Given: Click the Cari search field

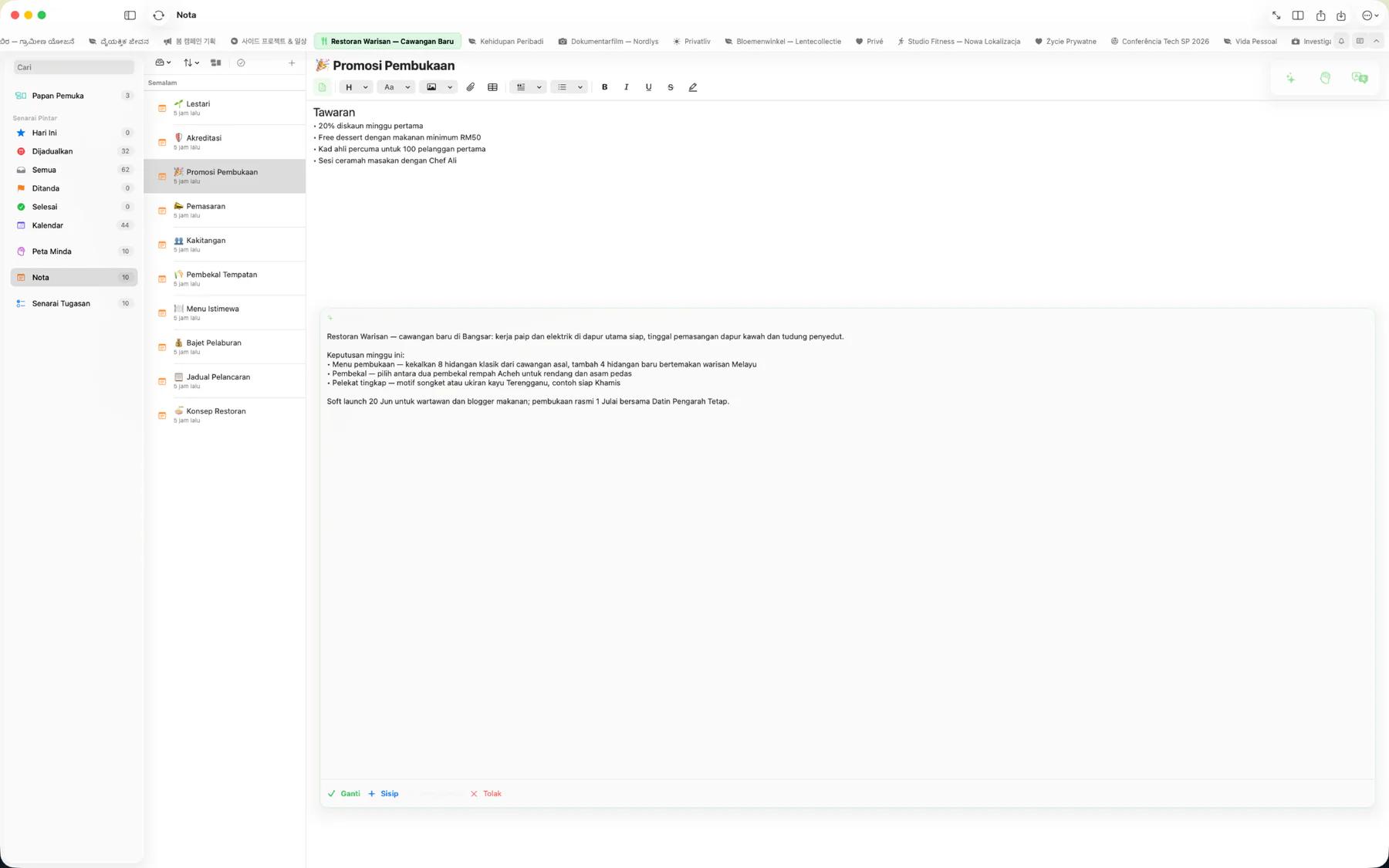Looking at the screenshot, I should coord(74,68).
